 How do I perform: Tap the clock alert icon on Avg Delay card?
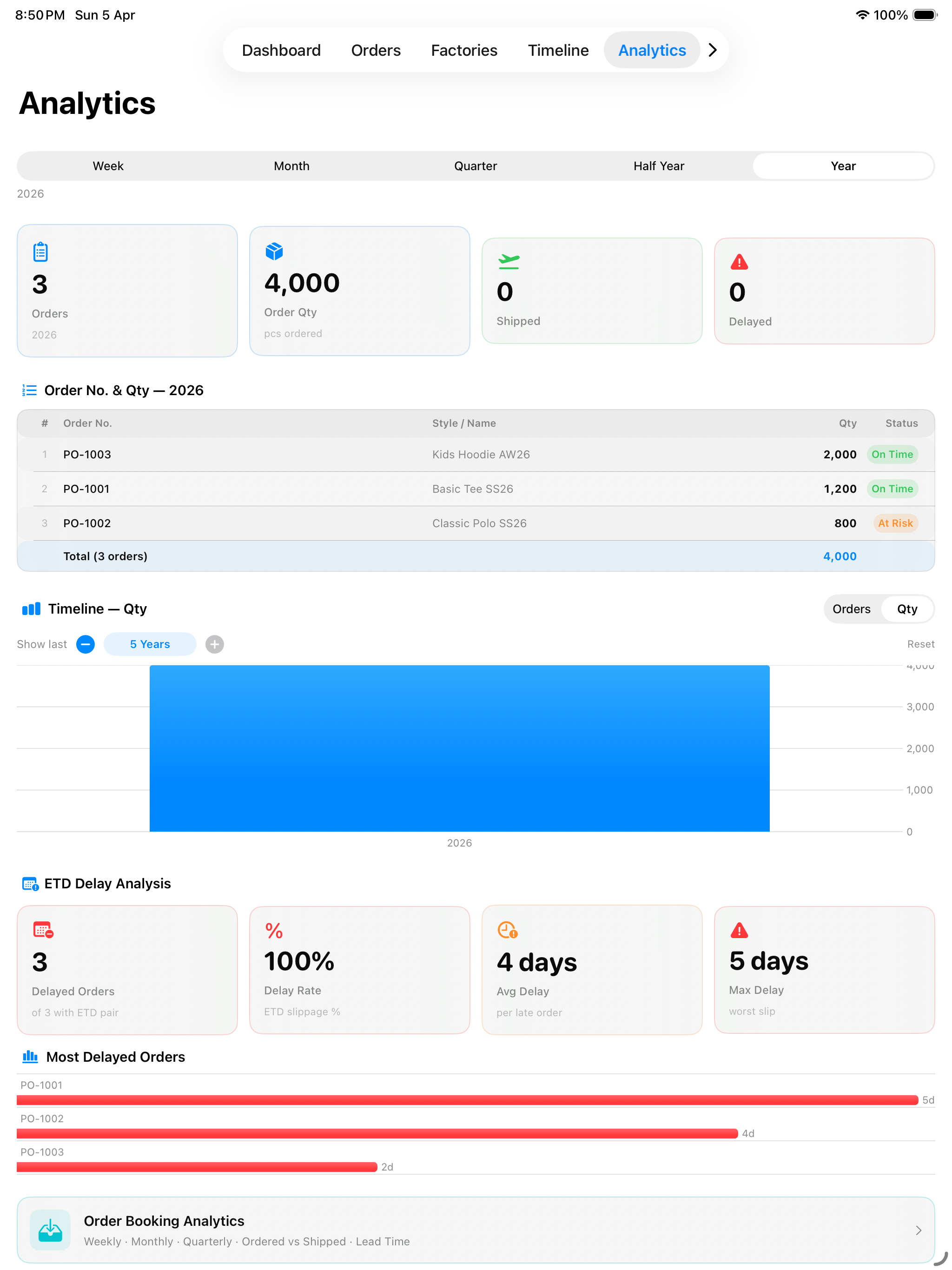click(508, 930)
